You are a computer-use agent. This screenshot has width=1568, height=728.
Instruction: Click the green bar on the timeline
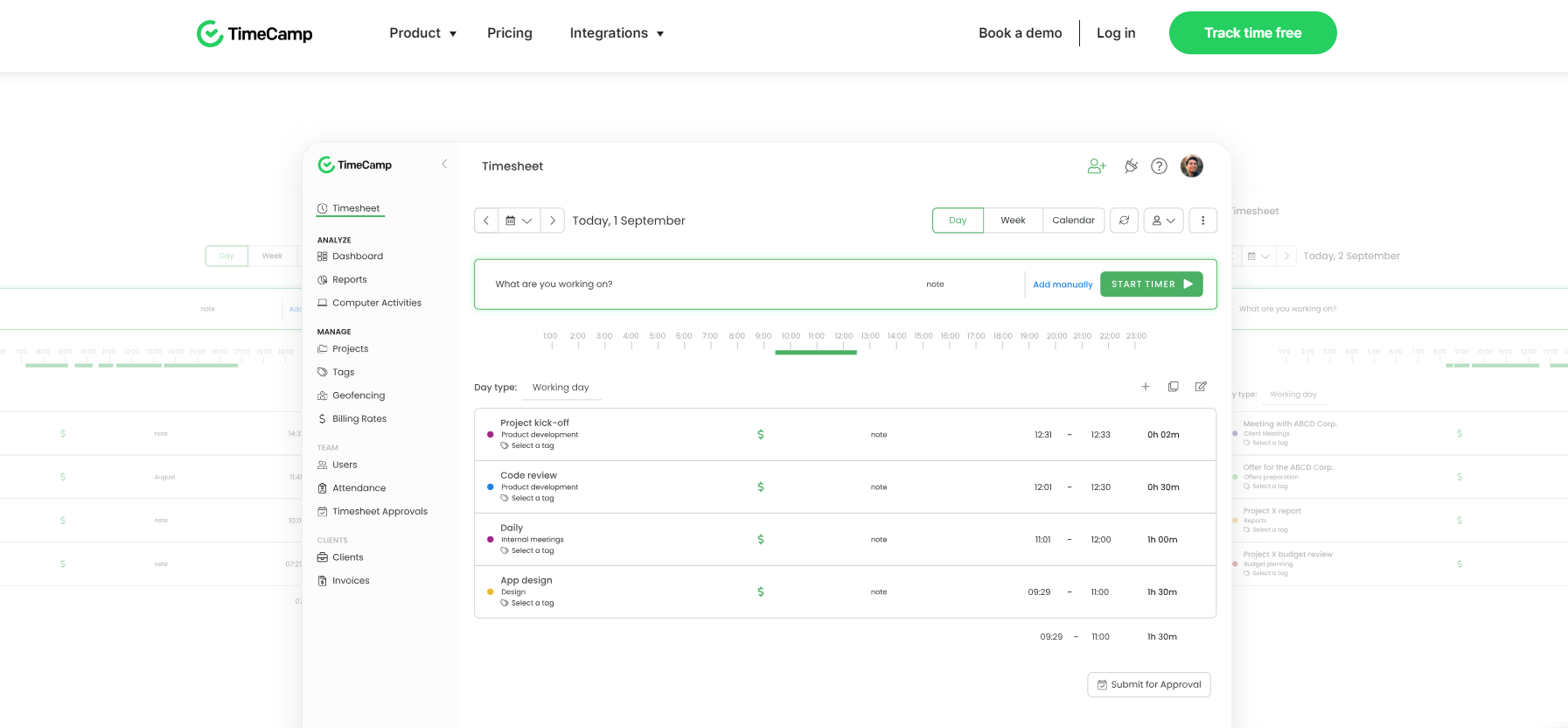[x=816, y=352]
